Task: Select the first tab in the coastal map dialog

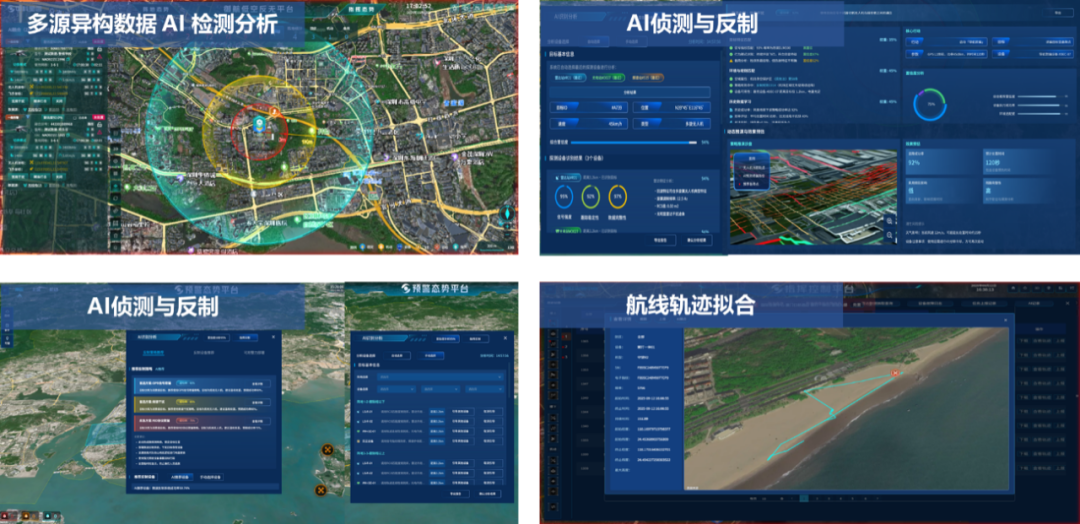Action: pos(153,352)
